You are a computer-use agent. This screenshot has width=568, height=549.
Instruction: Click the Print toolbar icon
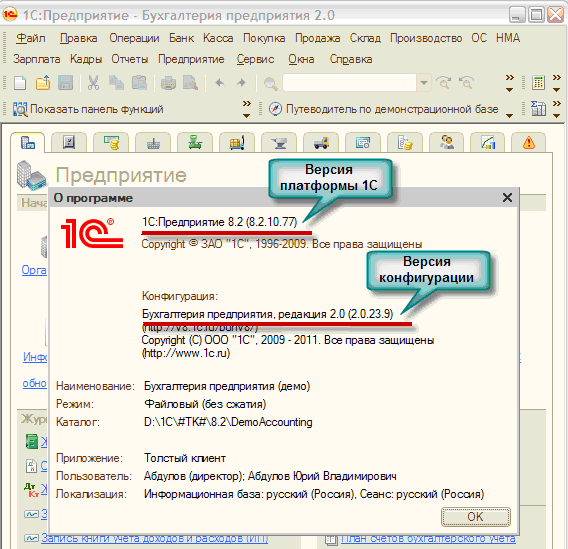coord(168,83)
